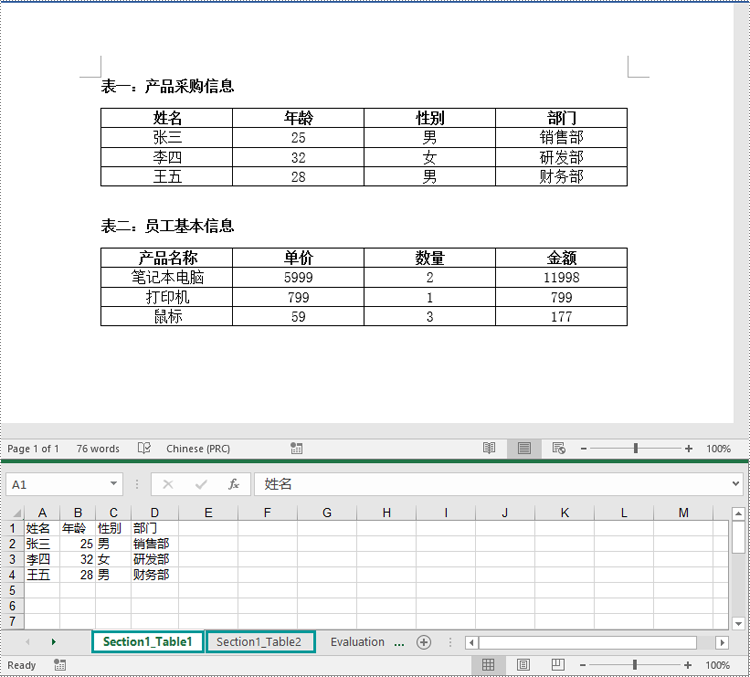Viewport: 750px width, 677px height.
Task: Zoom out Excel sheet with minus button
Action: (x=583, y=665)
